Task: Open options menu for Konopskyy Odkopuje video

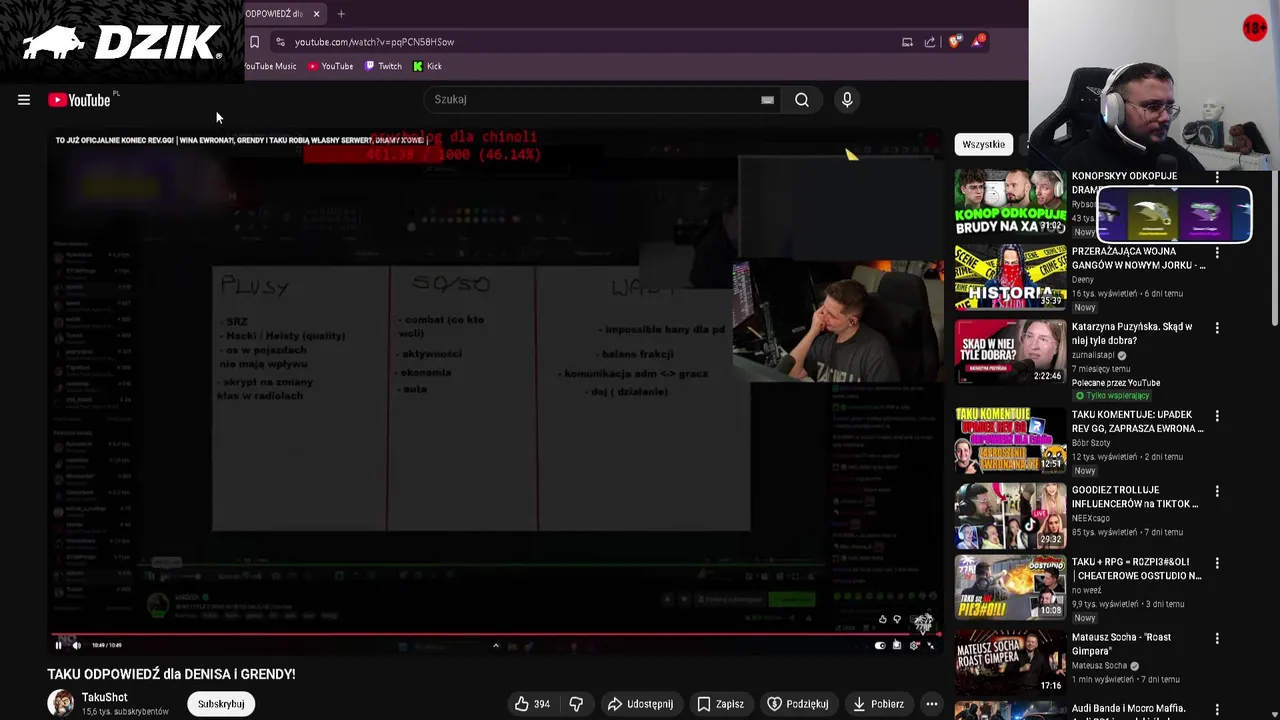Action: coord(1217,177)
